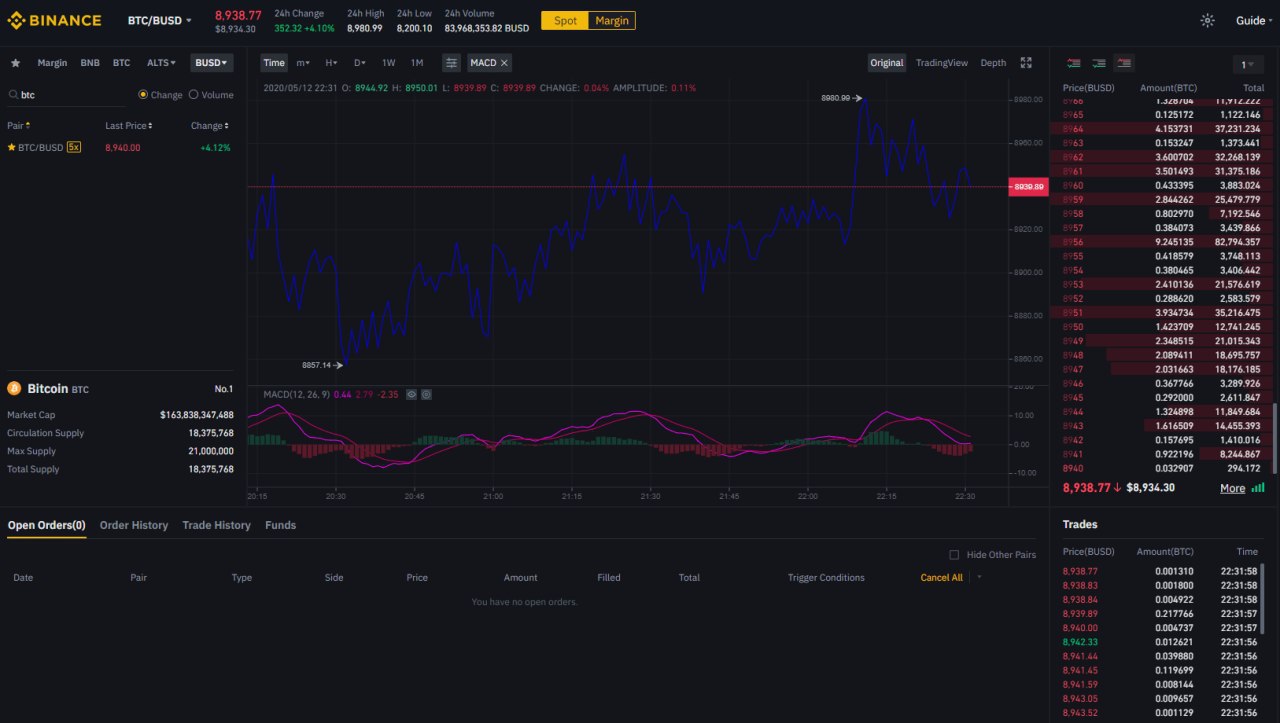1280x723 pixels.
Task: Show sell orders only in order book
Action: tap(1124, 63)
